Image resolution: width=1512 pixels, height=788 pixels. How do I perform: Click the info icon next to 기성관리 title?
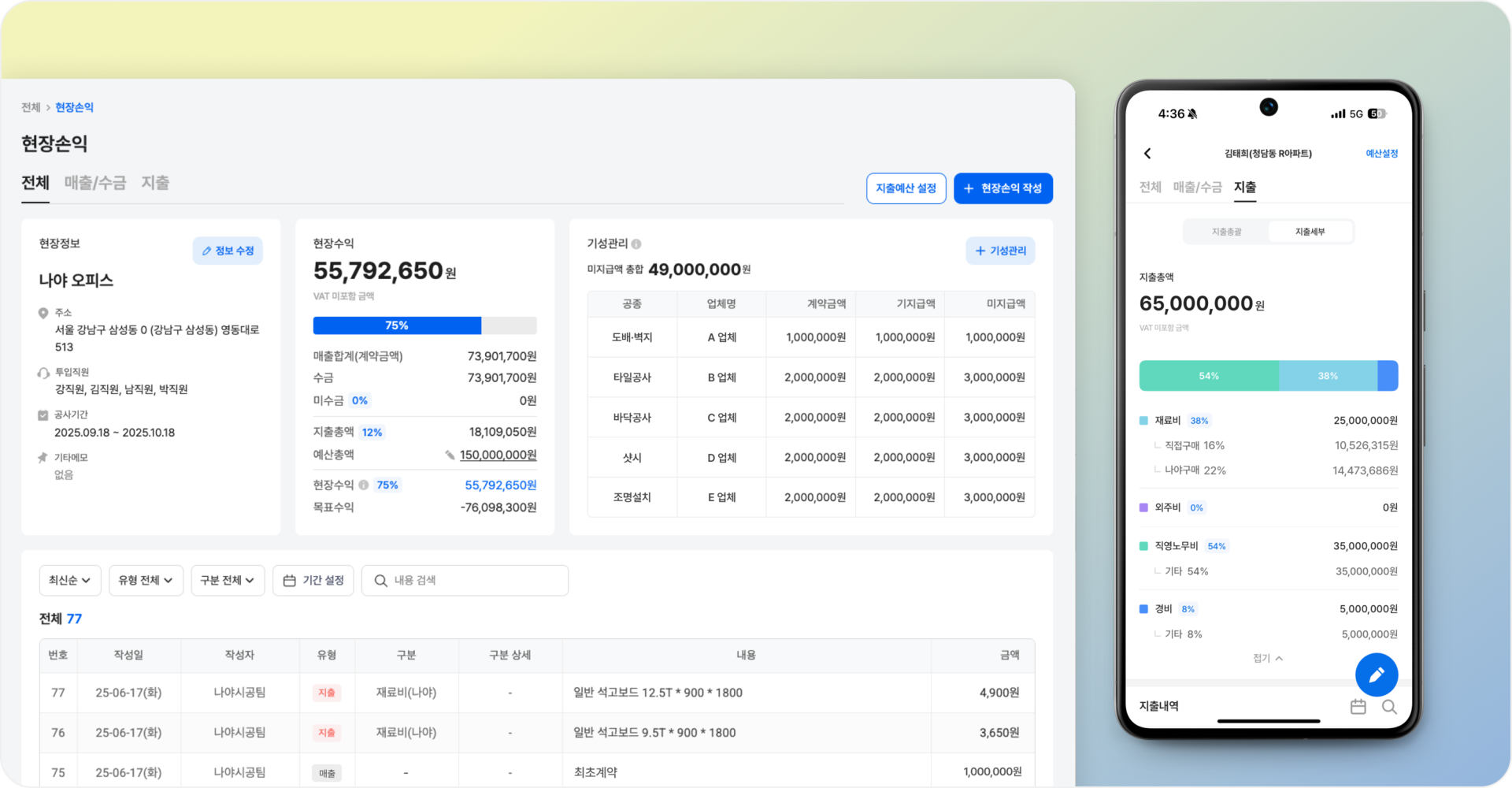(x=636, y=244)
